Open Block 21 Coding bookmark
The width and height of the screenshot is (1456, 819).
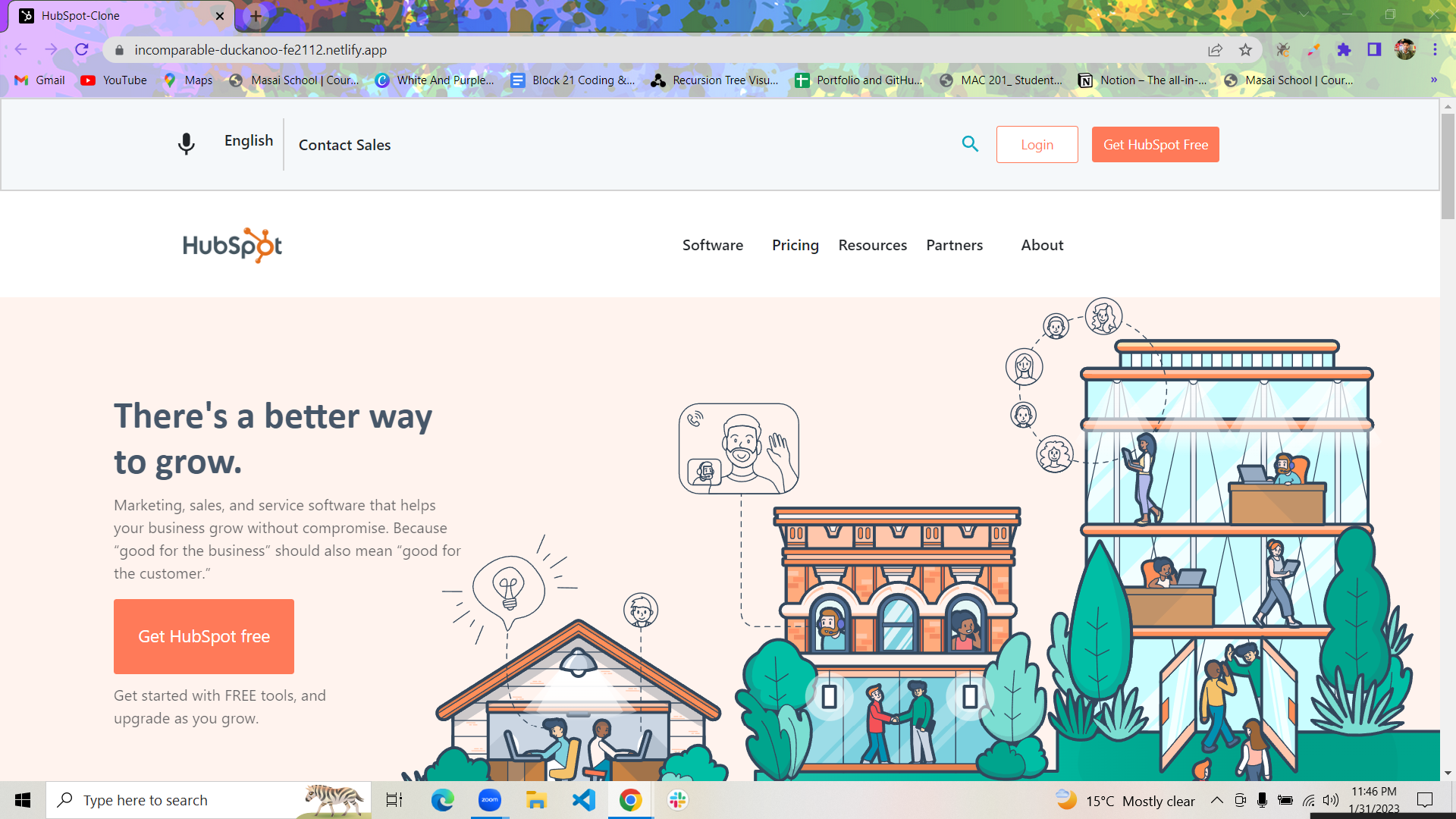573,80
